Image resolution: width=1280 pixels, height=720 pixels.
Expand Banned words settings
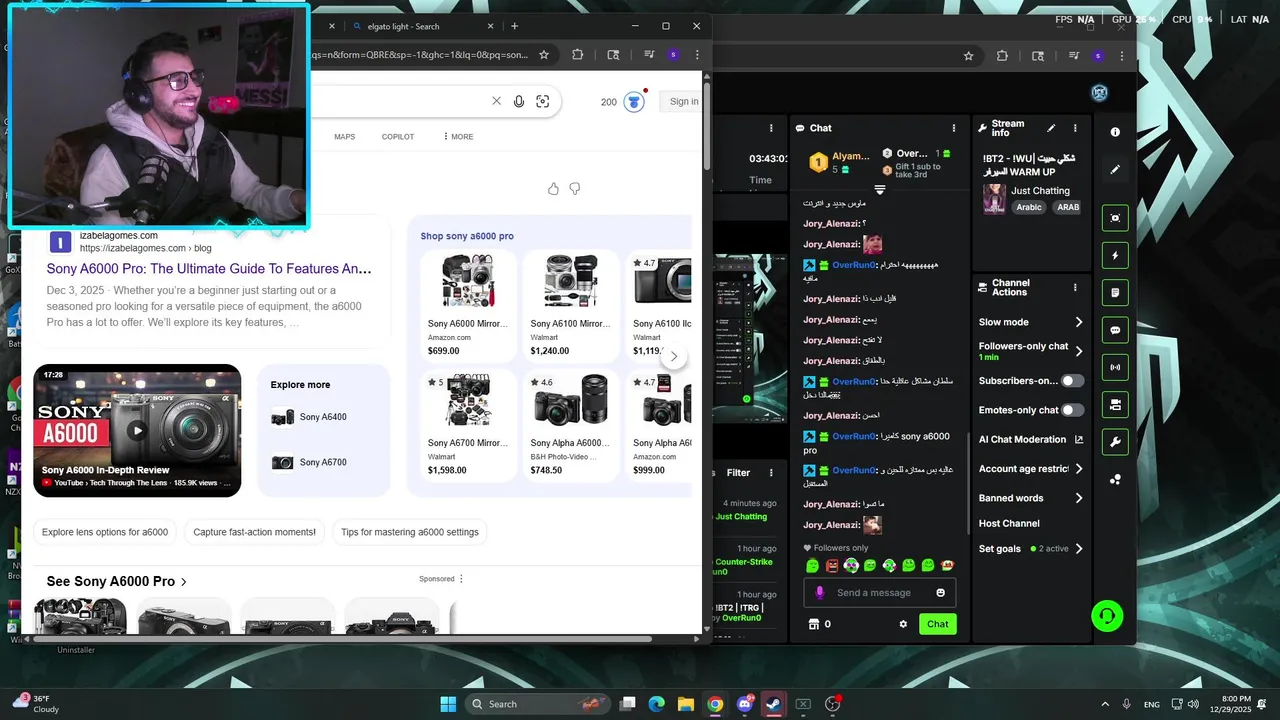point(1031,498)
